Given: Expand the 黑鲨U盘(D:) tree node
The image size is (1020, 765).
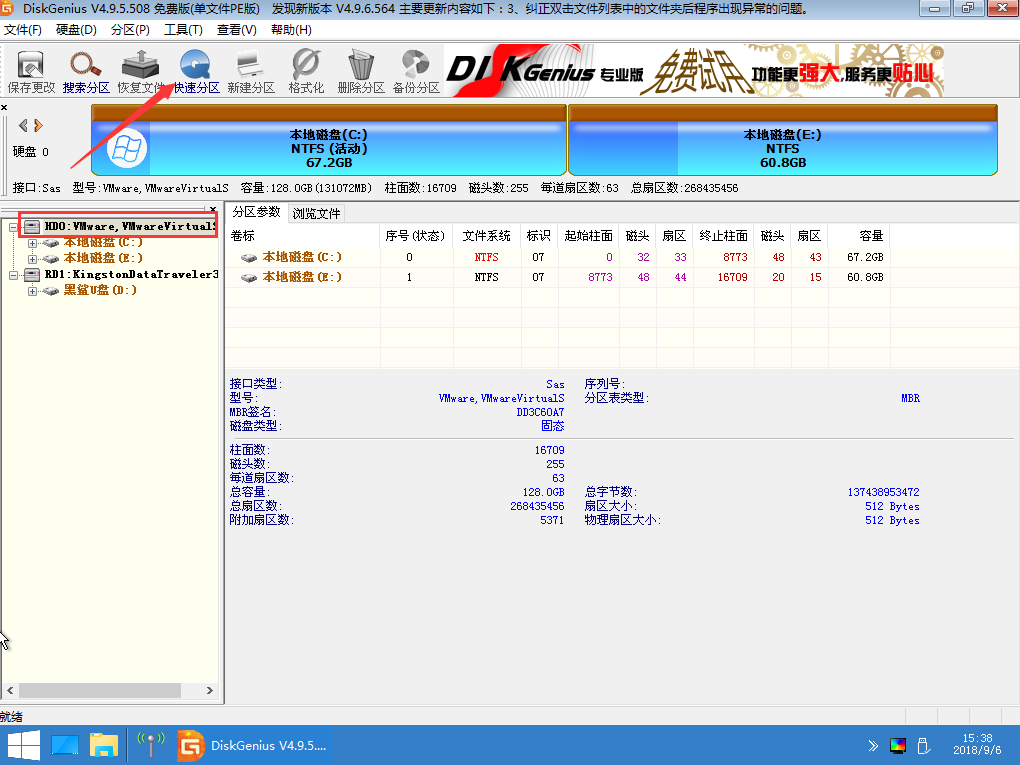Looking at the screenshot, I should click(32, 290).
